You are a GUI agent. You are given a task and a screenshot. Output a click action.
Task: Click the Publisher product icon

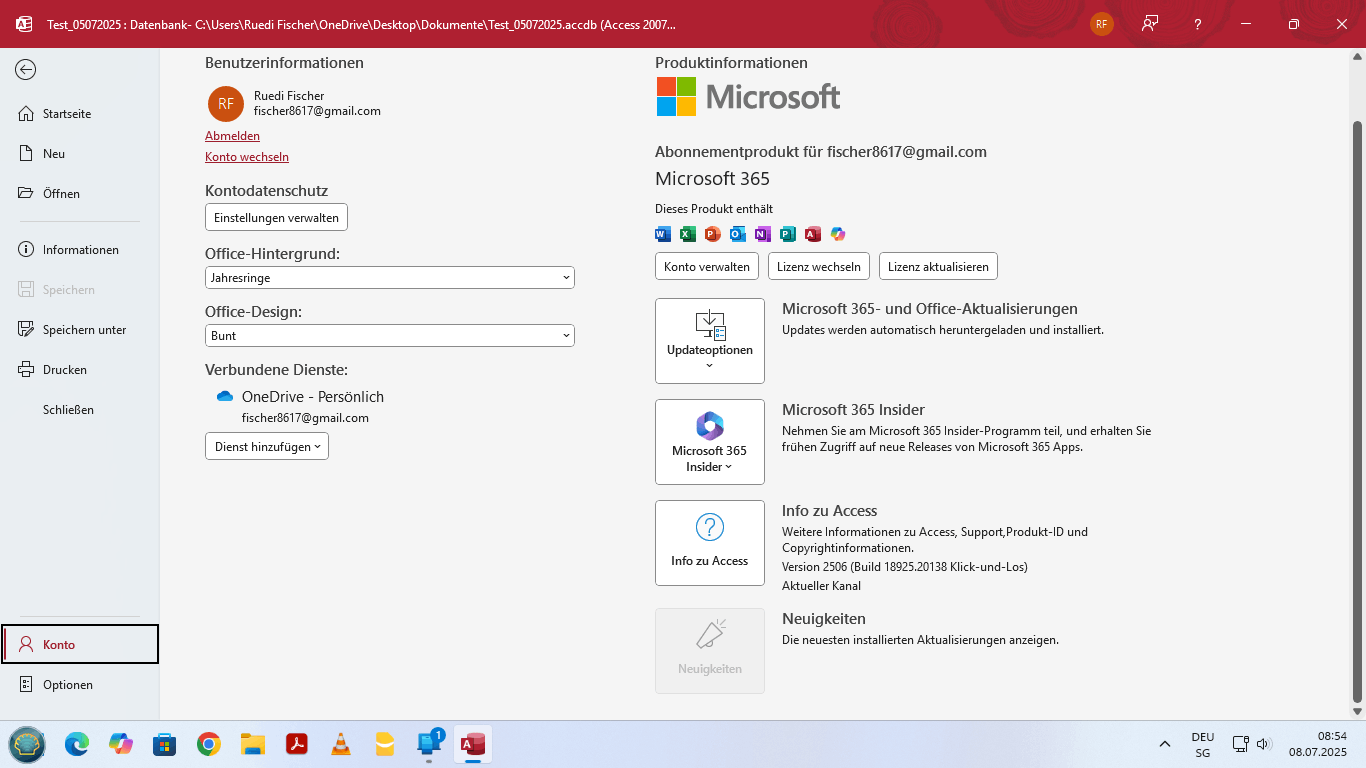pos(788,234)
